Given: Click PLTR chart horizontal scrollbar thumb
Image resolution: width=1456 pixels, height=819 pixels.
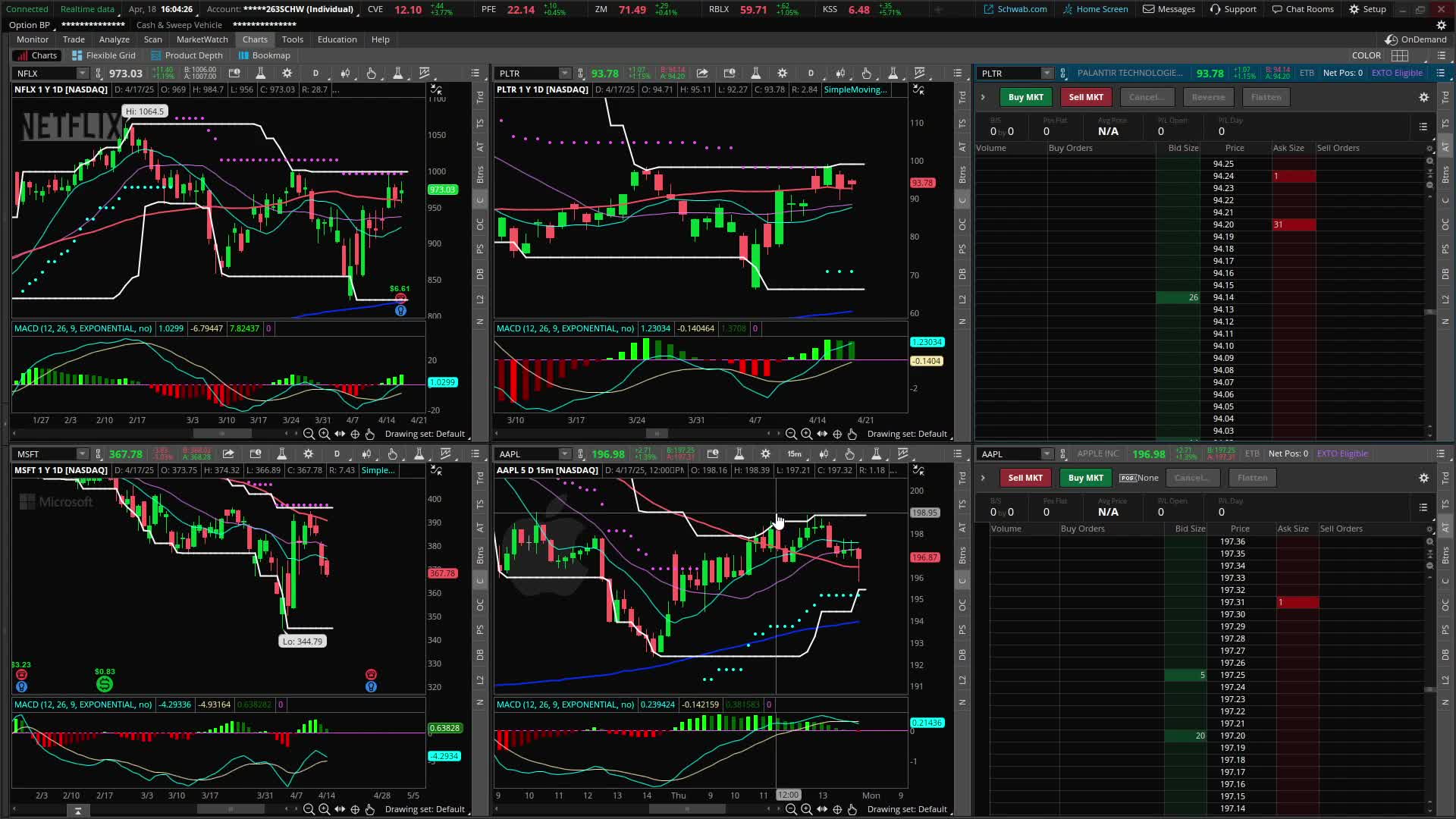Looking at the screenshot, I should (x=657, y=434).
